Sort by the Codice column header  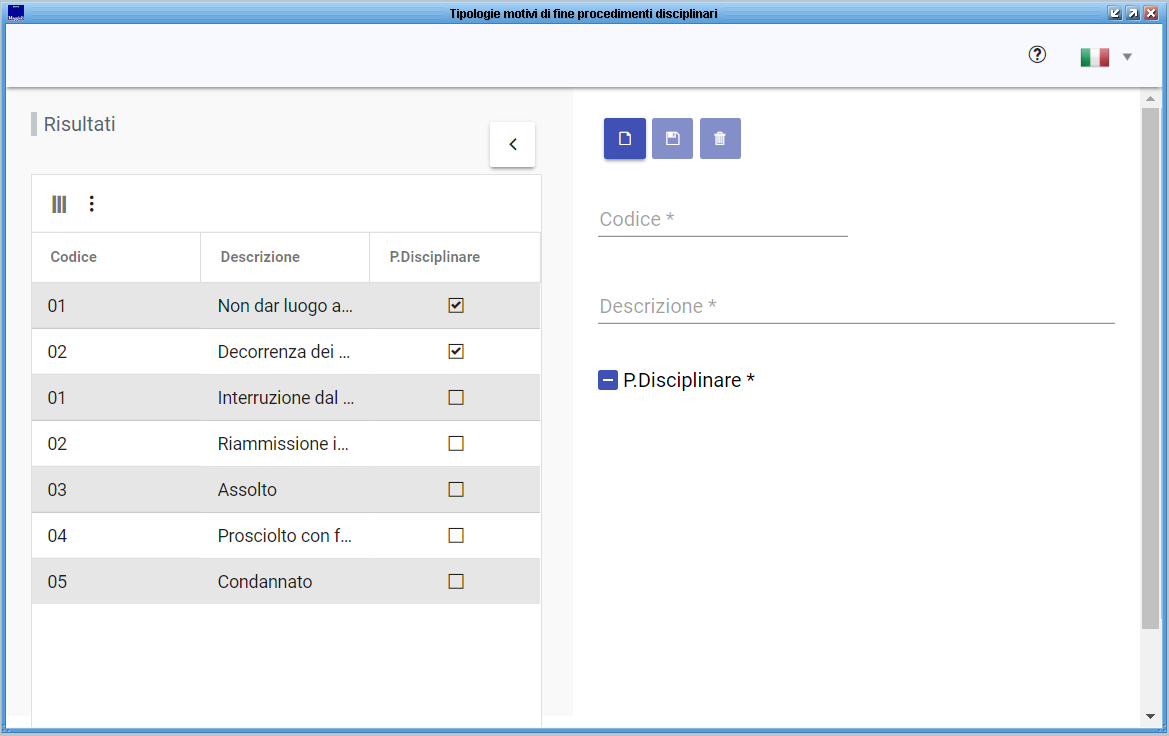pos(74,257)
